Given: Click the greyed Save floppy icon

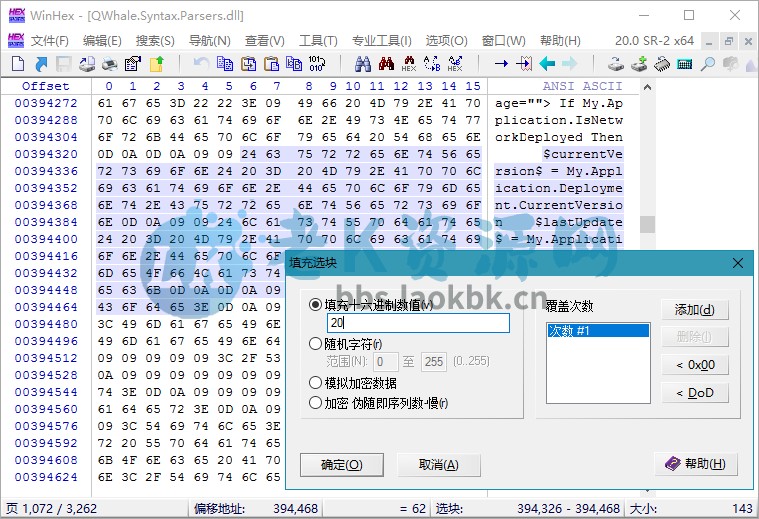Looking at the screenshot, I should click(x=64, y=63).
